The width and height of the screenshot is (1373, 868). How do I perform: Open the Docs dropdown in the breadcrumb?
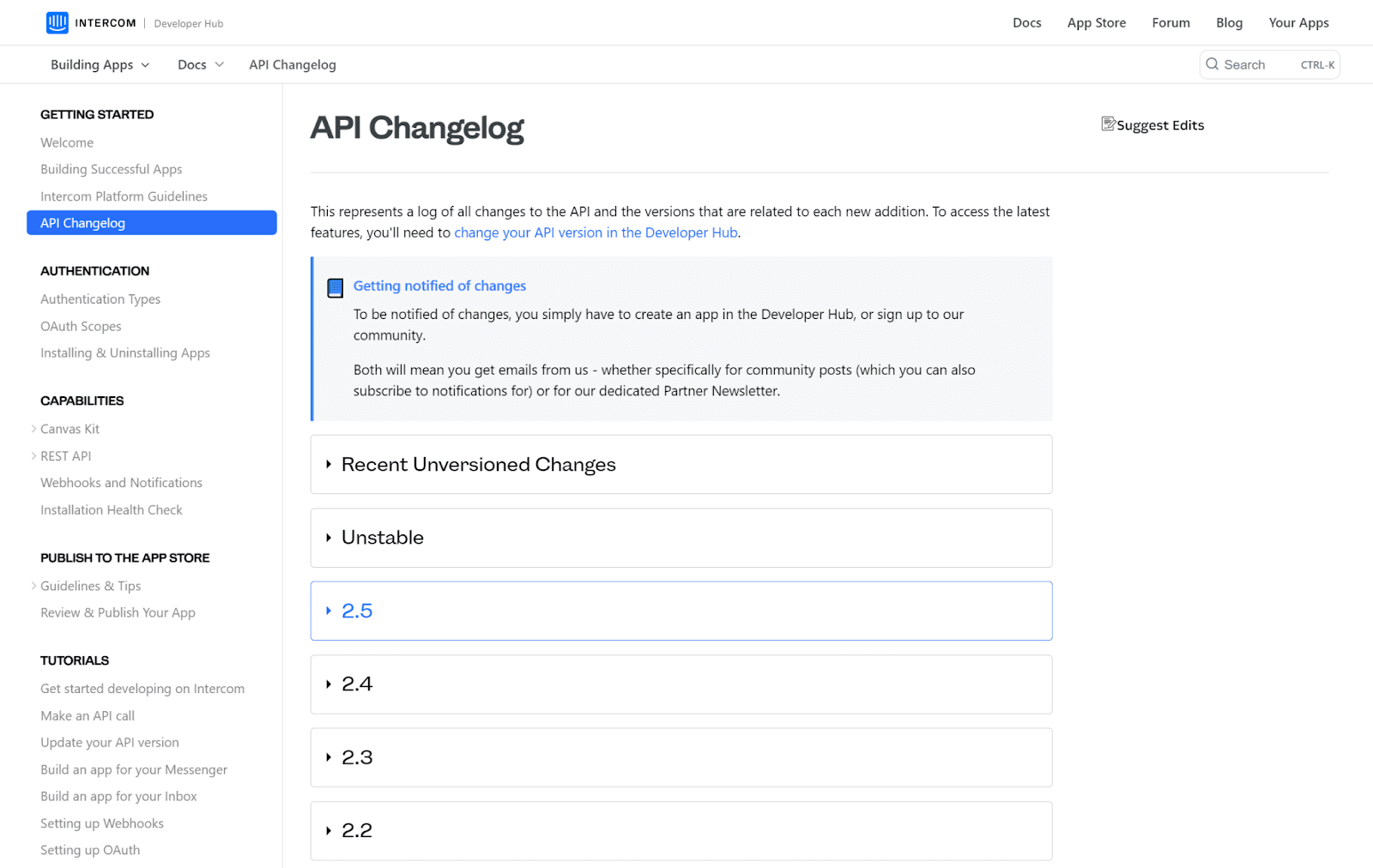tap(199, 64)
